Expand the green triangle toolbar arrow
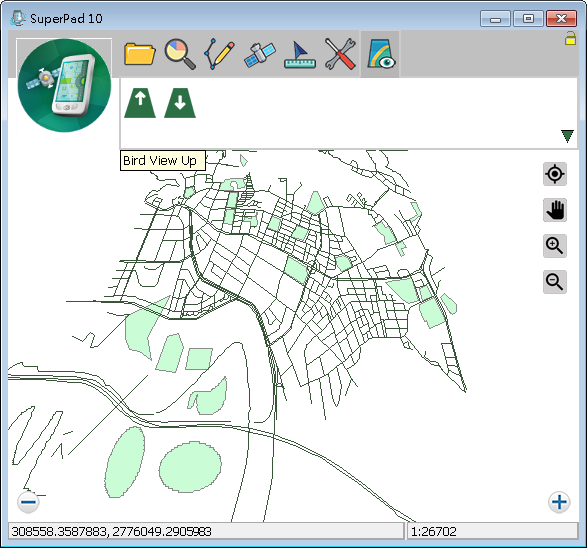Viewport: 587px width, 548px height. (x=568, y=136)
